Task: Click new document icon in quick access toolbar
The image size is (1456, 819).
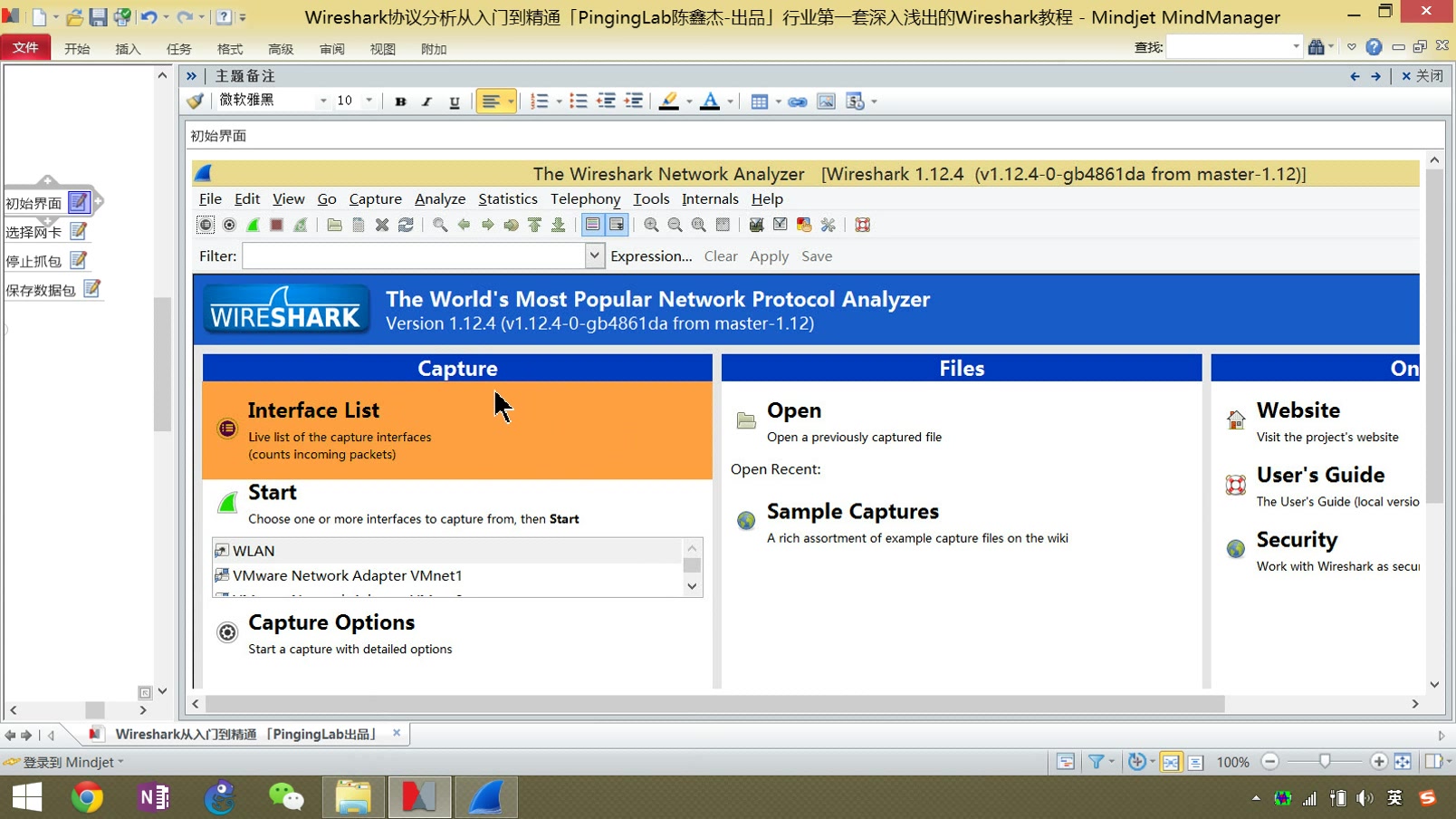Action: (x=40, y=16)
